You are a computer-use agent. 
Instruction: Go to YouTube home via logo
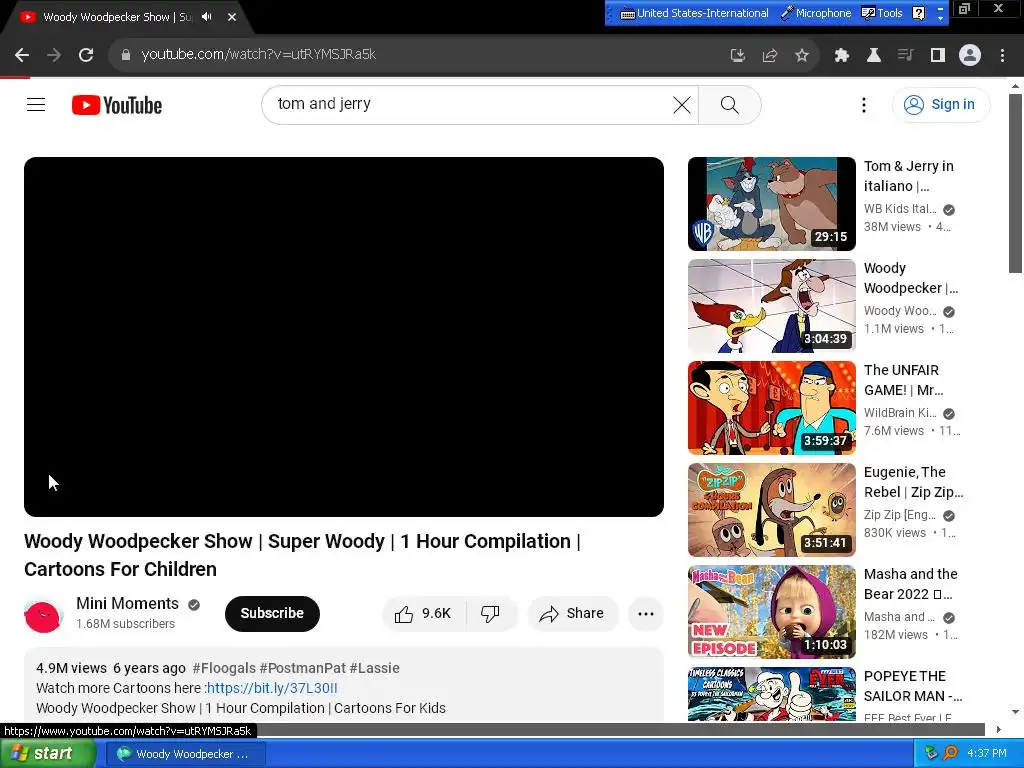coord(117,105)
